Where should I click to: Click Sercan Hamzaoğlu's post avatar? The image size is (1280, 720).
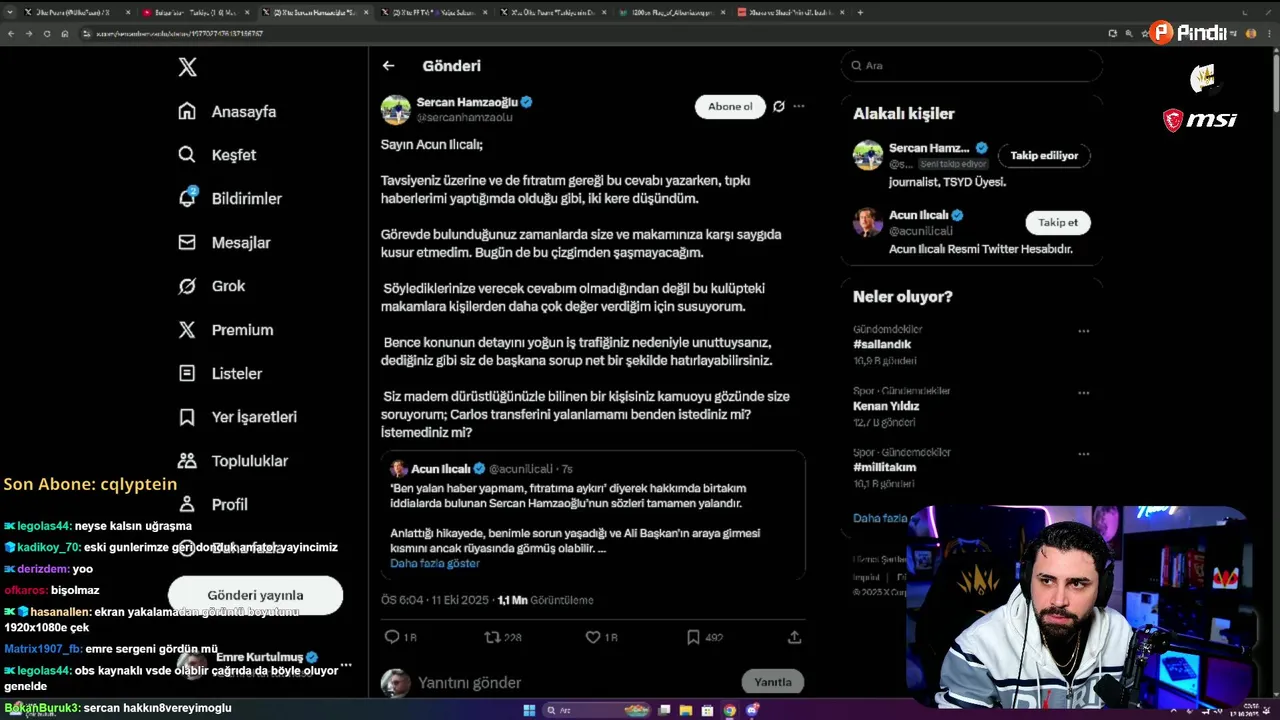pos(396,110)
